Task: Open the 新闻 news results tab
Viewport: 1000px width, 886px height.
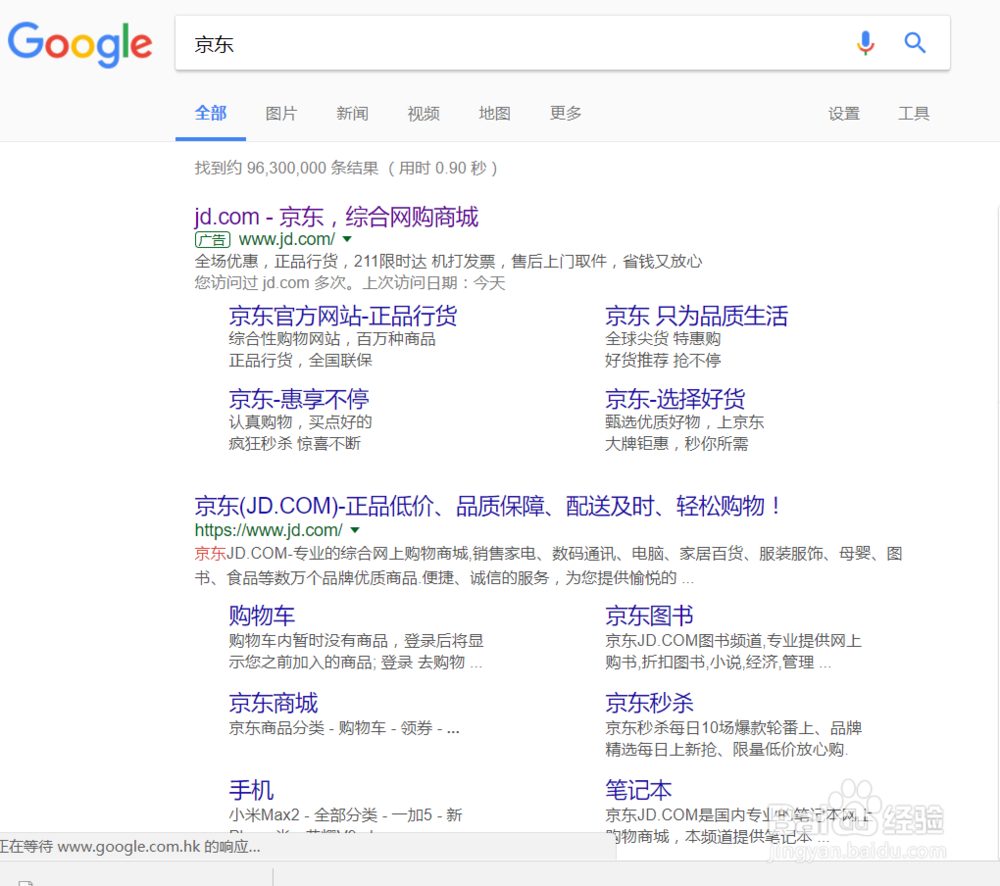Action: pyautogui.click(x=352, y=113)
